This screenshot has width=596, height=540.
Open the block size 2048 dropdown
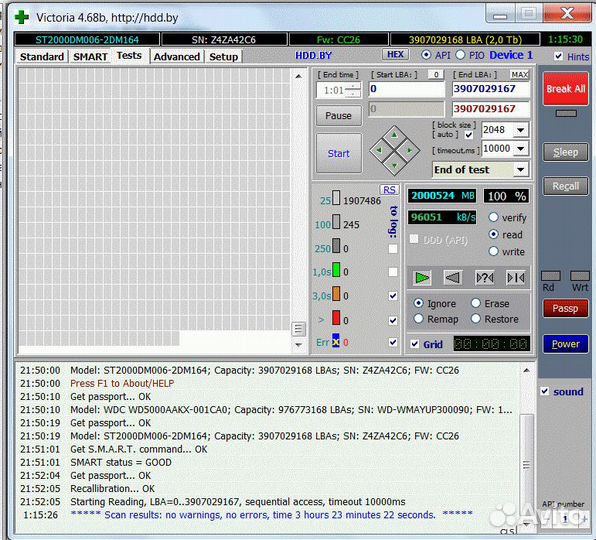520,130
